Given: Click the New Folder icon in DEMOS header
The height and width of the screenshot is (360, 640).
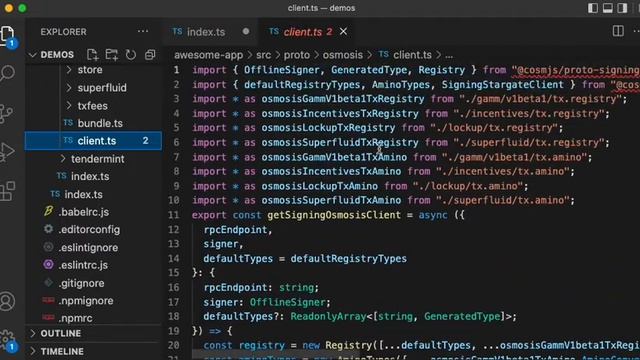Looking at the screenshot, I should 111,55.
